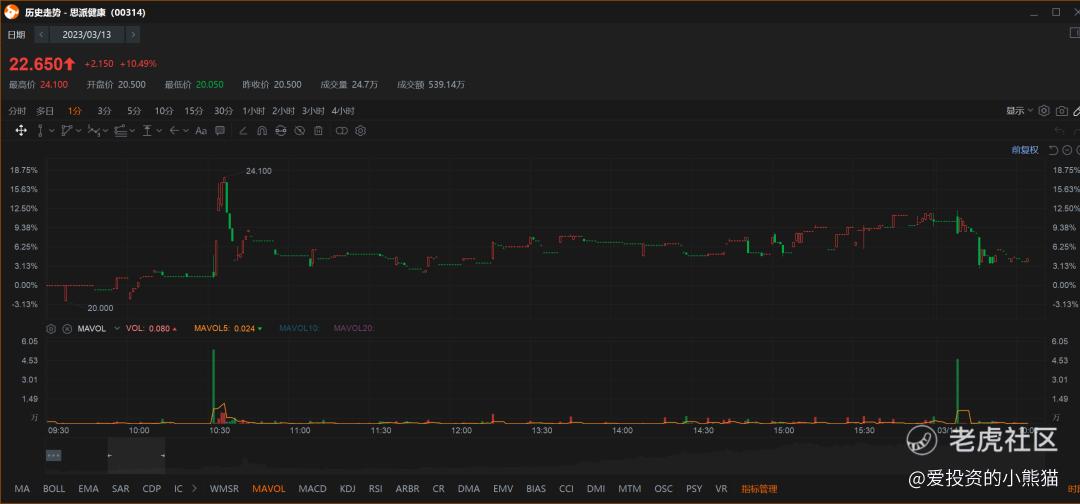Switch indicator to CCI
1080x504 pixels.
[566, 489]
